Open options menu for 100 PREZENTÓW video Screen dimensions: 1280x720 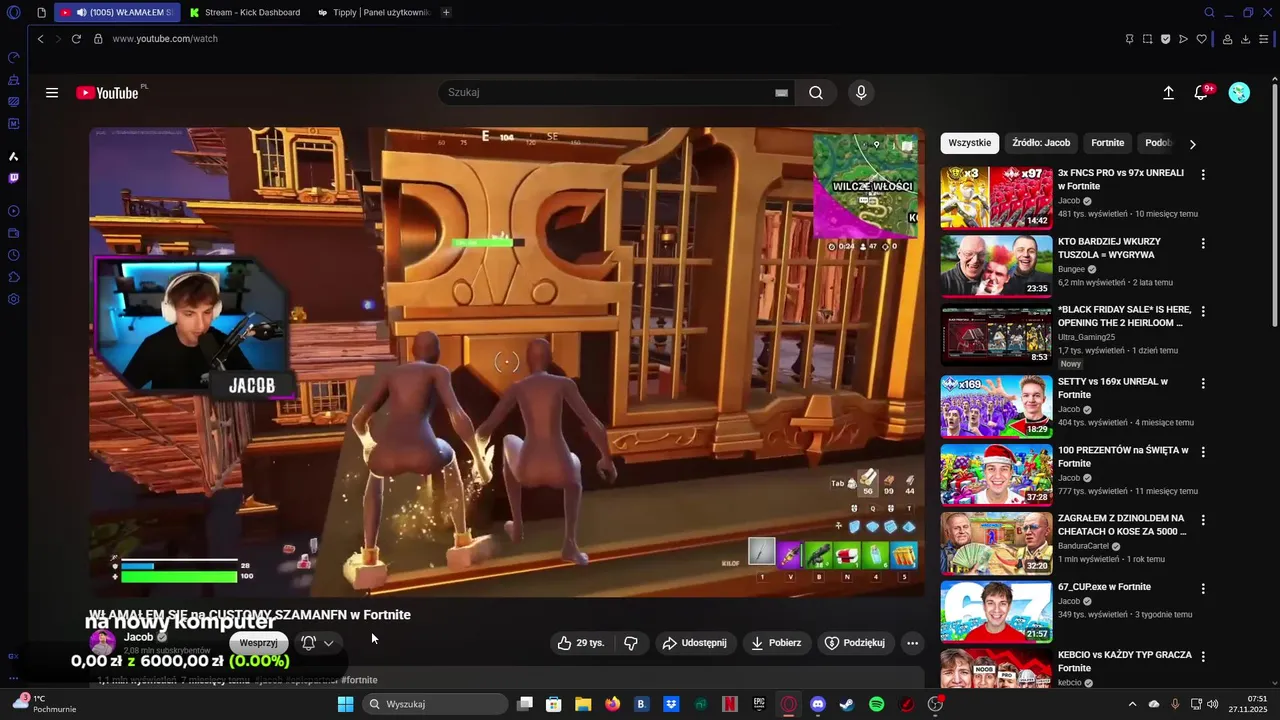[x=1203, y=452]
